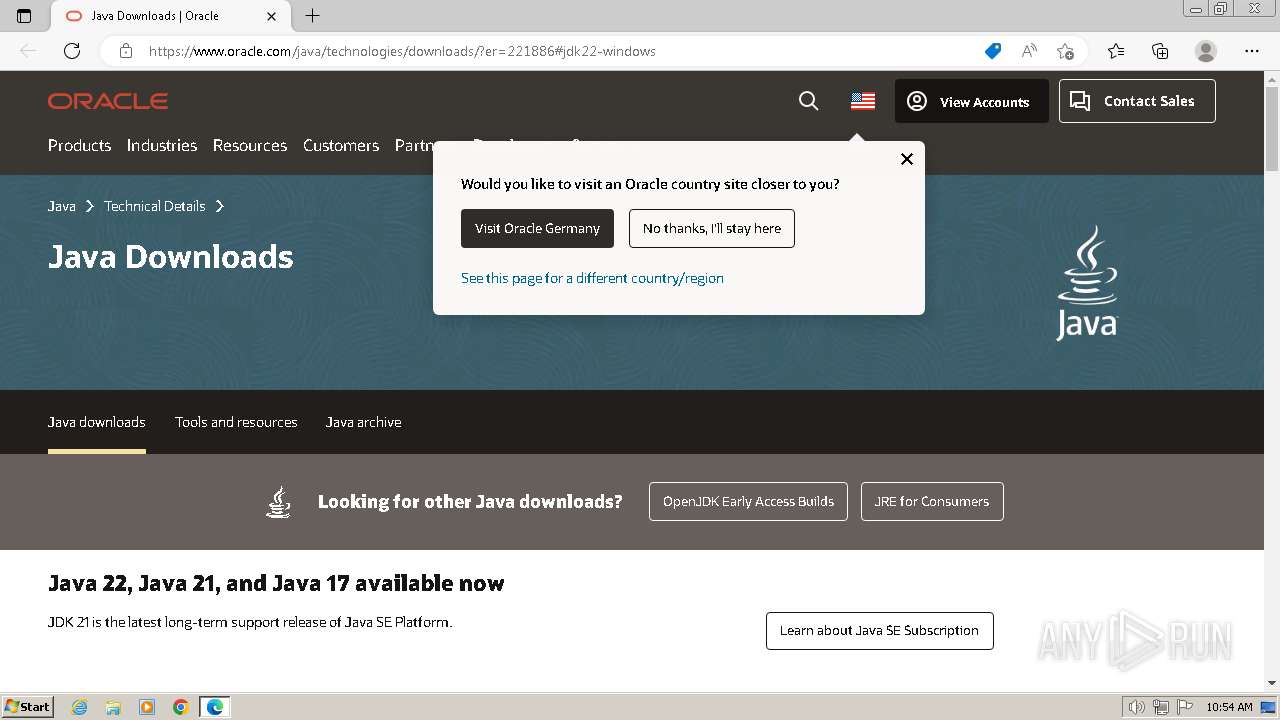
Task: Open Action Center flag icon
Action: point(1185,707)
